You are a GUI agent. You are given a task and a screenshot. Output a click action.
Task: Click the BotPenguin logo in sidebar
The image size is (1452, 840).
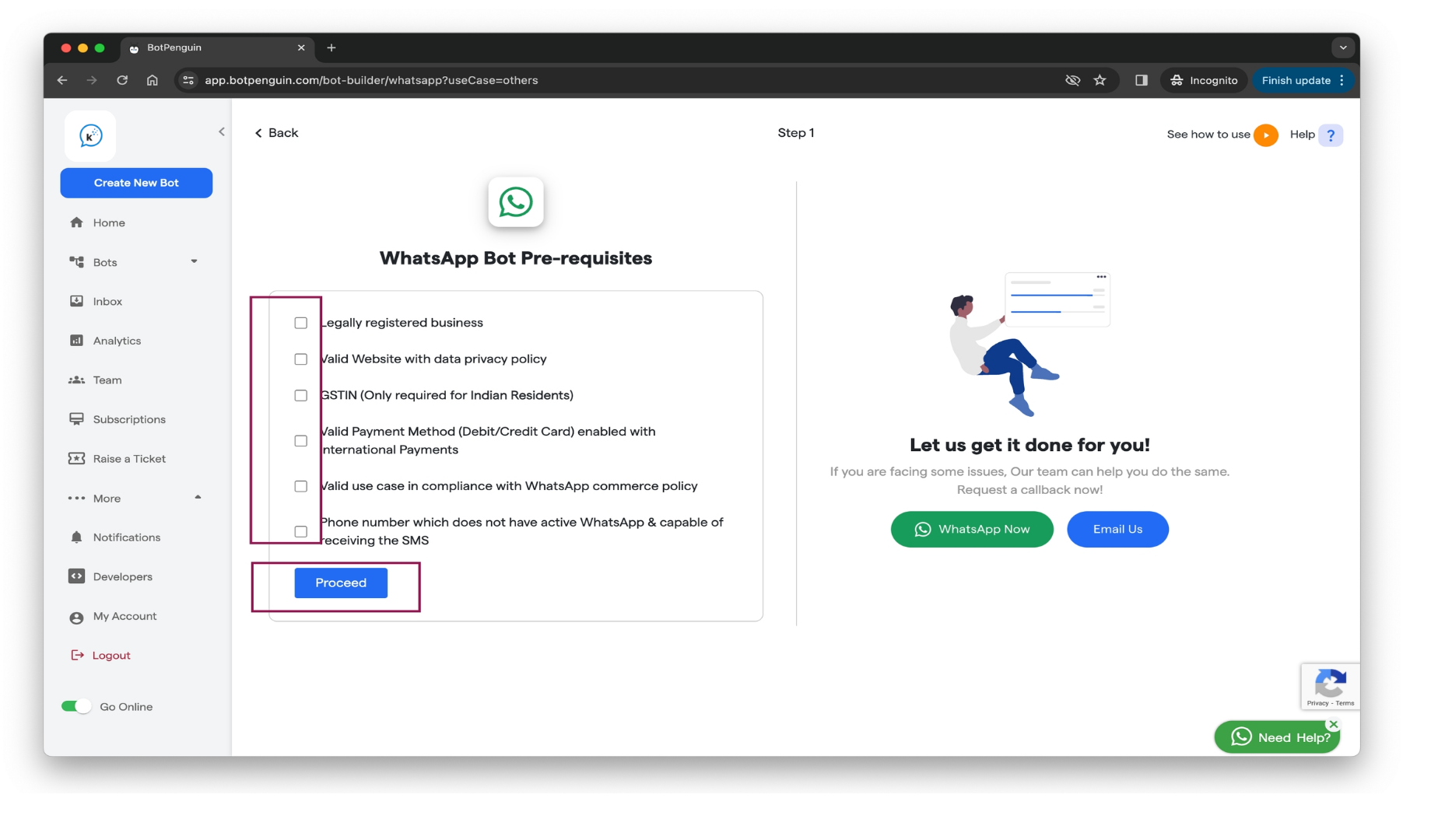tap(90, 136)
